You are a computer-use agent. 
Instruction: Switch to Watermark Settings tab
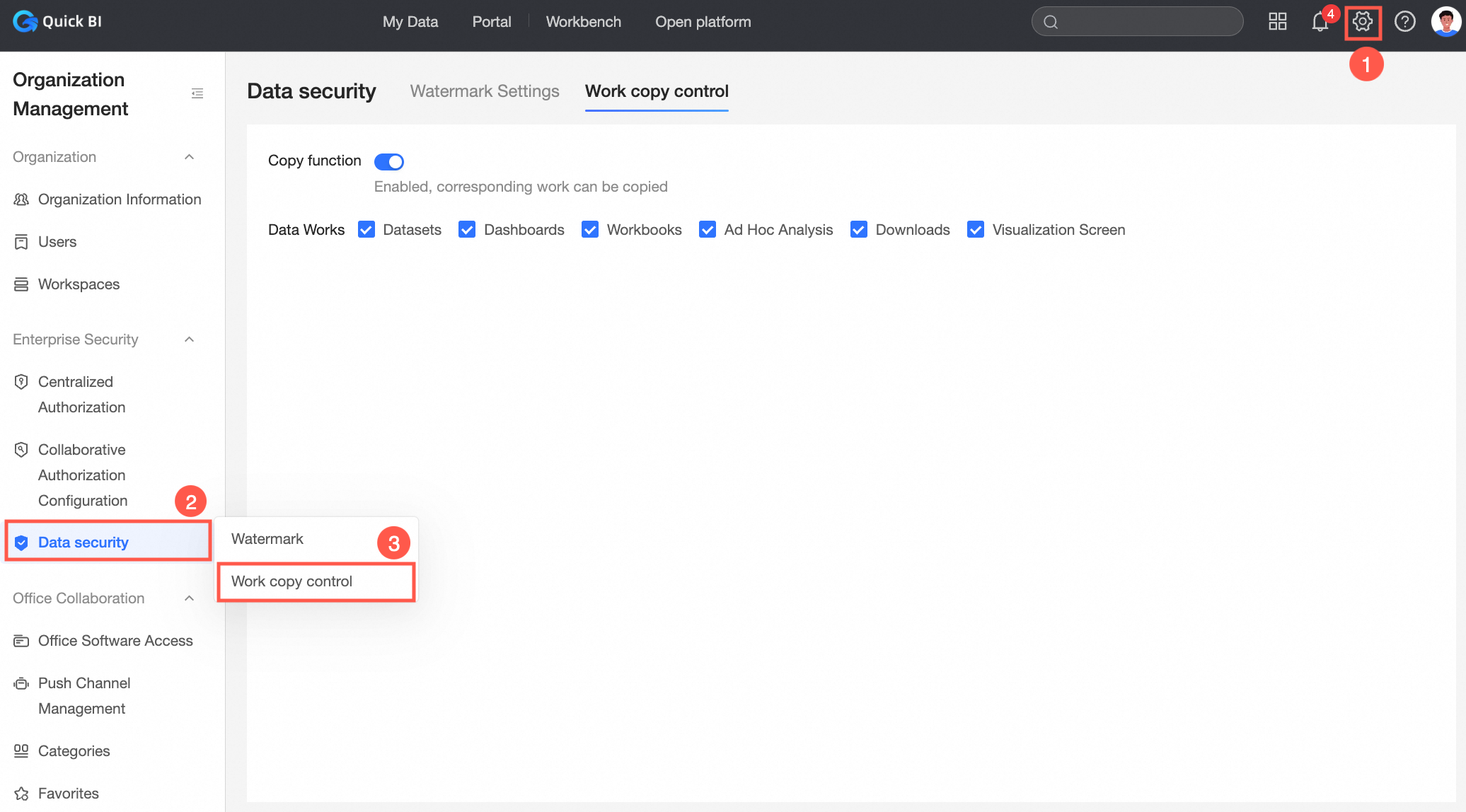coord(485,91)
